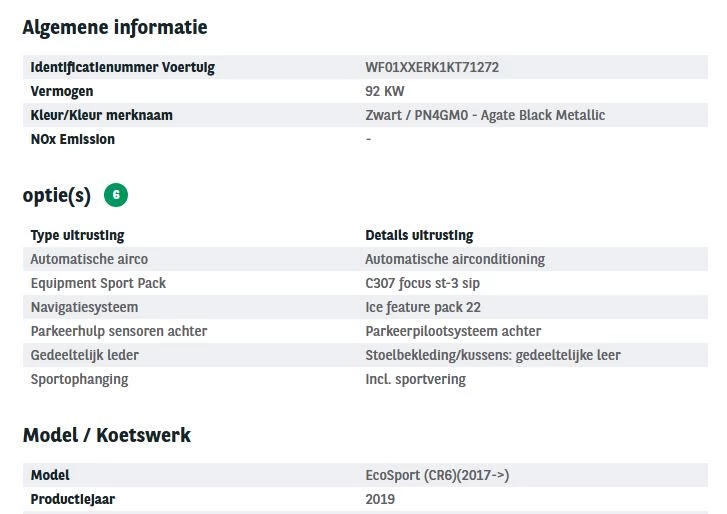The image size is (727, 514).
Task: Click the 'Model / Koetswerk' heading
Action: click(106, 436)
